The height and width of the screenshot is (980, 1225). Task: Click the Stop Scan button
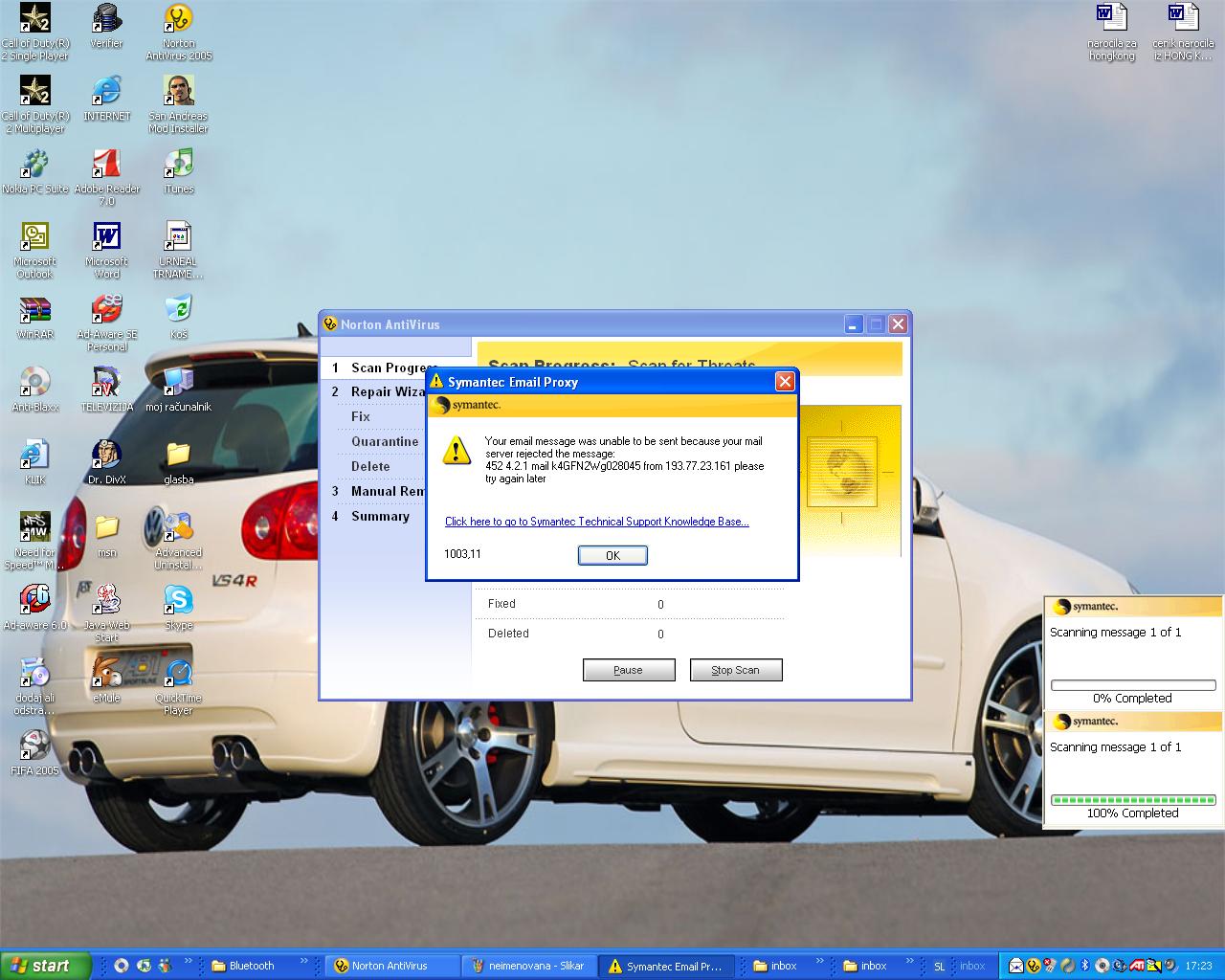736,670
